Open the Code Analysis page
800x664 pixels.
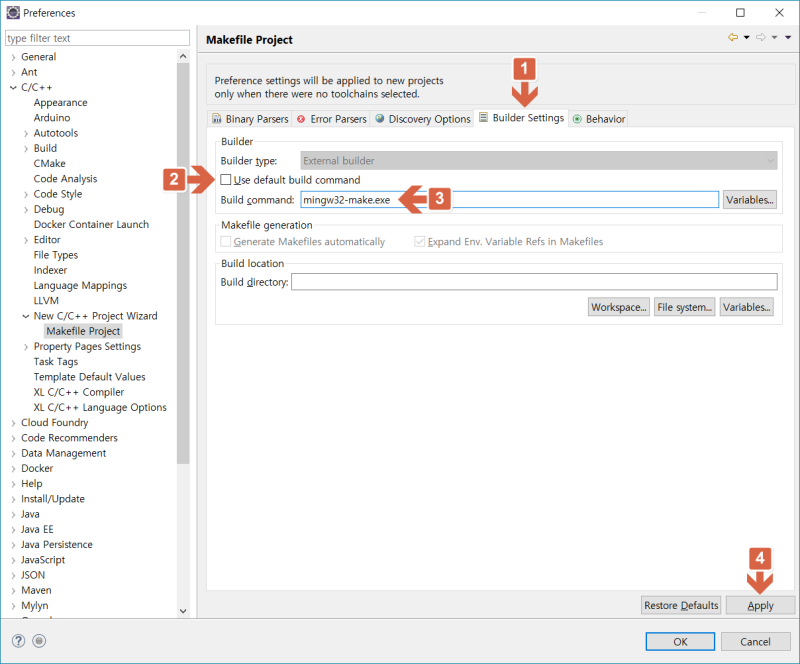pyautogui.click(x=65, y=179)
